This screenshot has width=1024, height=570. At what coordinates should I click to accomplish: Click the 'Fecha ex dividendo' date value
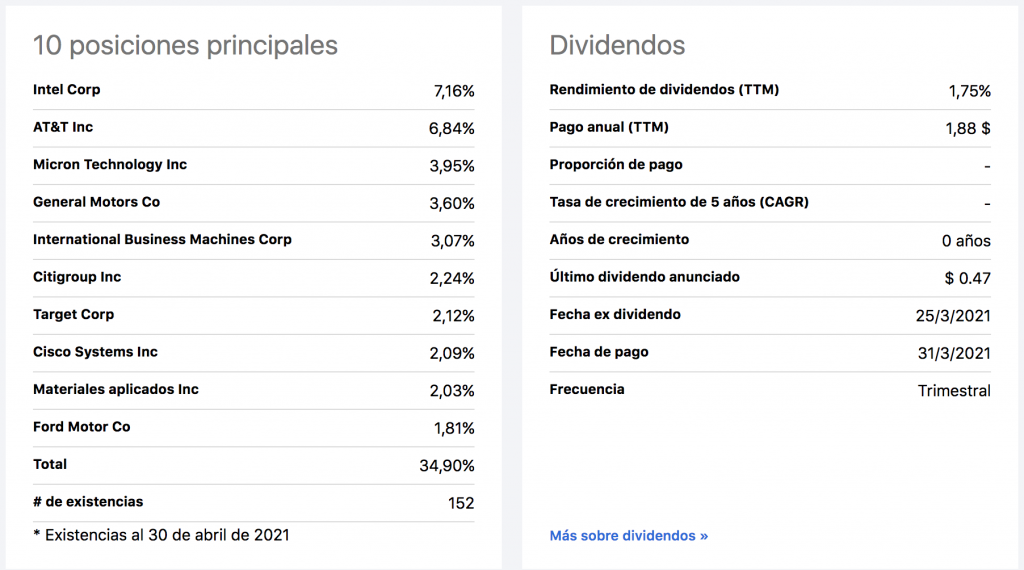pos(950,316)
